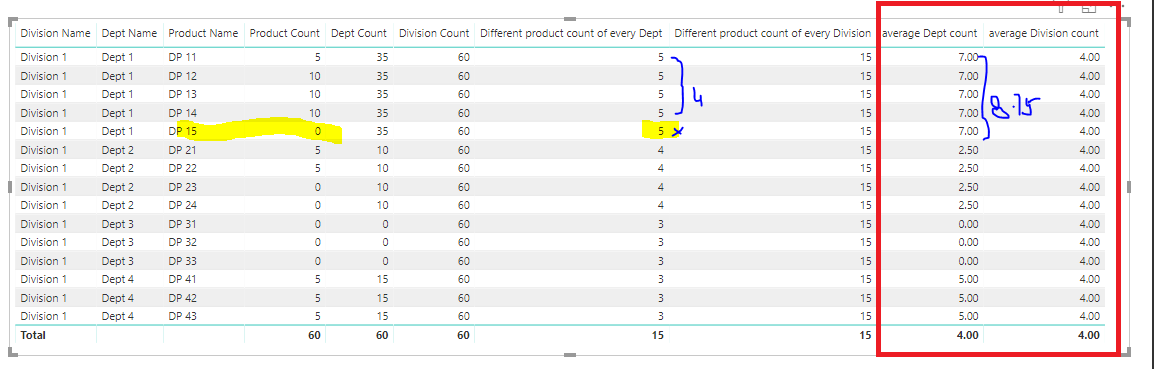Click Dept 3 cell in DP 32 row
Screen dimensions: 1154x369
[x=118, y=242]
